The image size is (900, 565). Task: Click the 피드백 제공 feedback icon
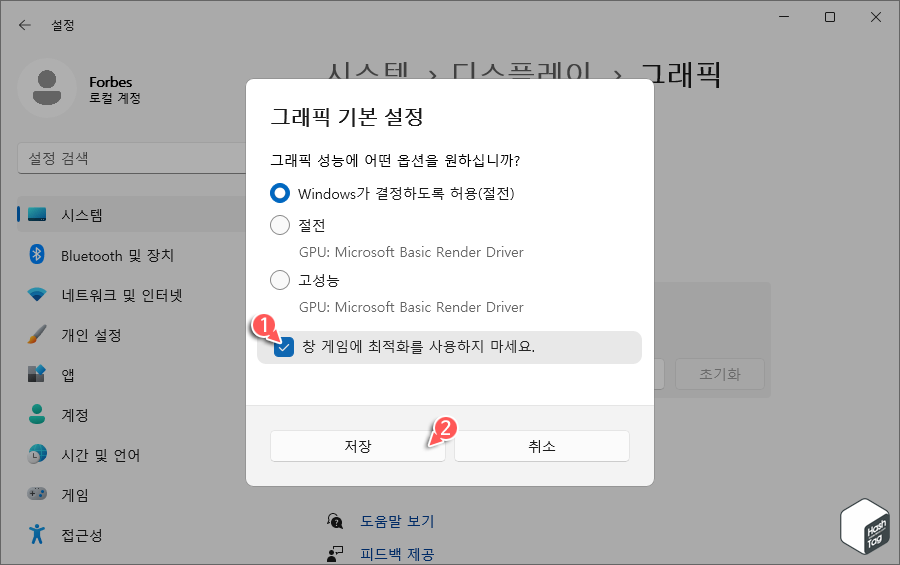pos(335,554)
